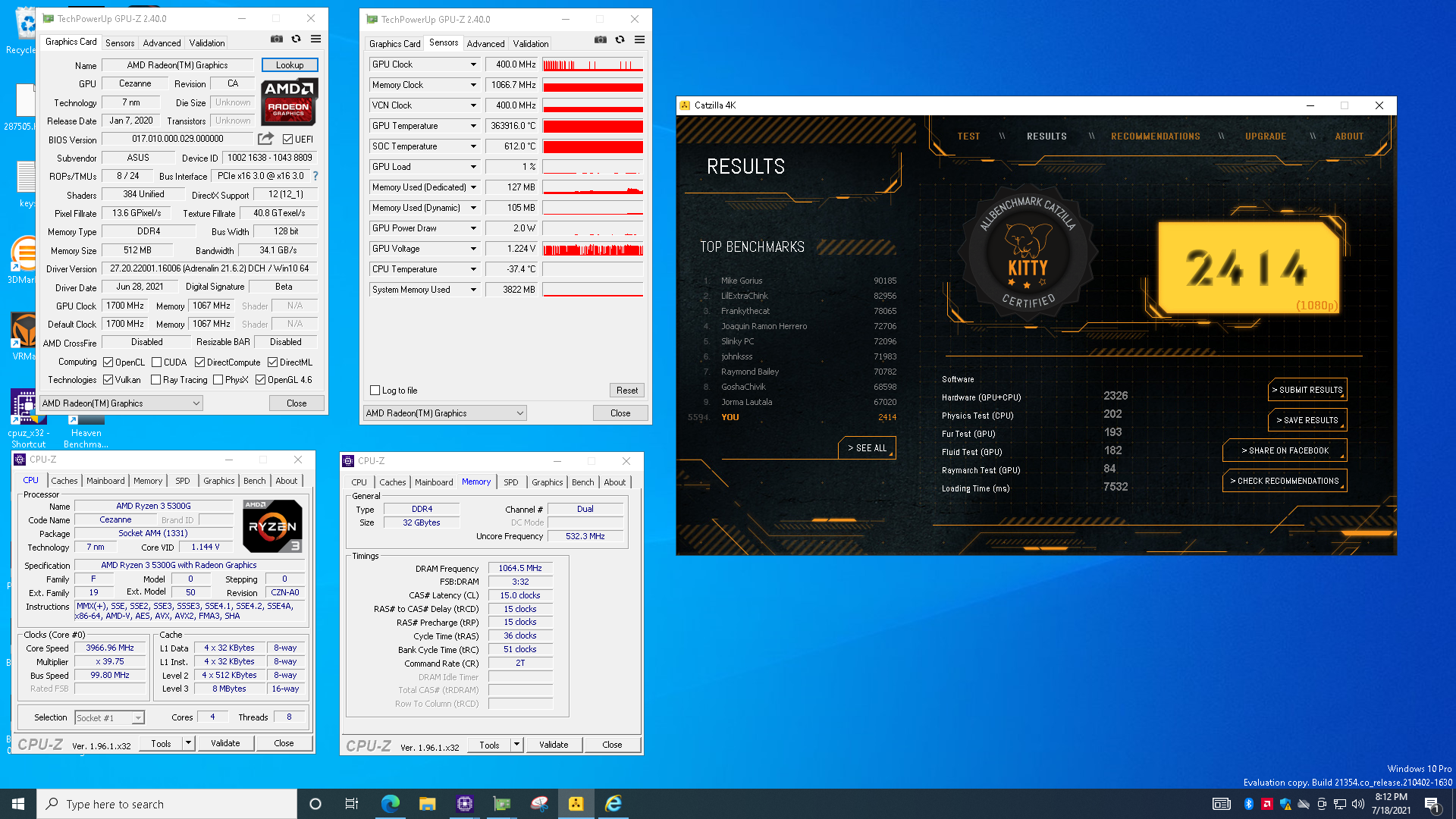Image resolution: width=1456 pixels, height=819 pixels.
Task: Click the Ryzen logo in CPU-Z
Action: (272, 526)
